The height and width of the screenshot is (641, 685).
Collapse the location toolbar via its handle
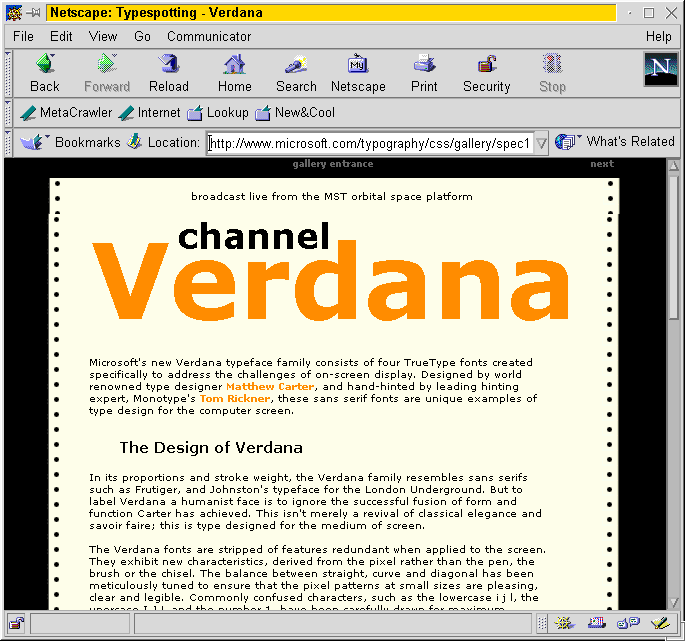8,142
